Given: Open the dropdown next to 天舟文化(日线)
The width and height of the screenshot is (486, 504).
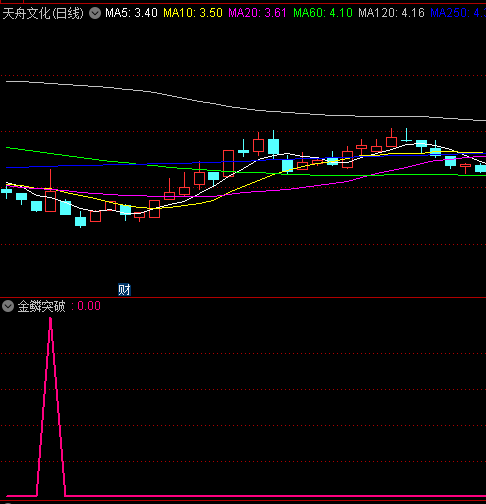Looking at the screenshot, I should click(x=95, y=13).
